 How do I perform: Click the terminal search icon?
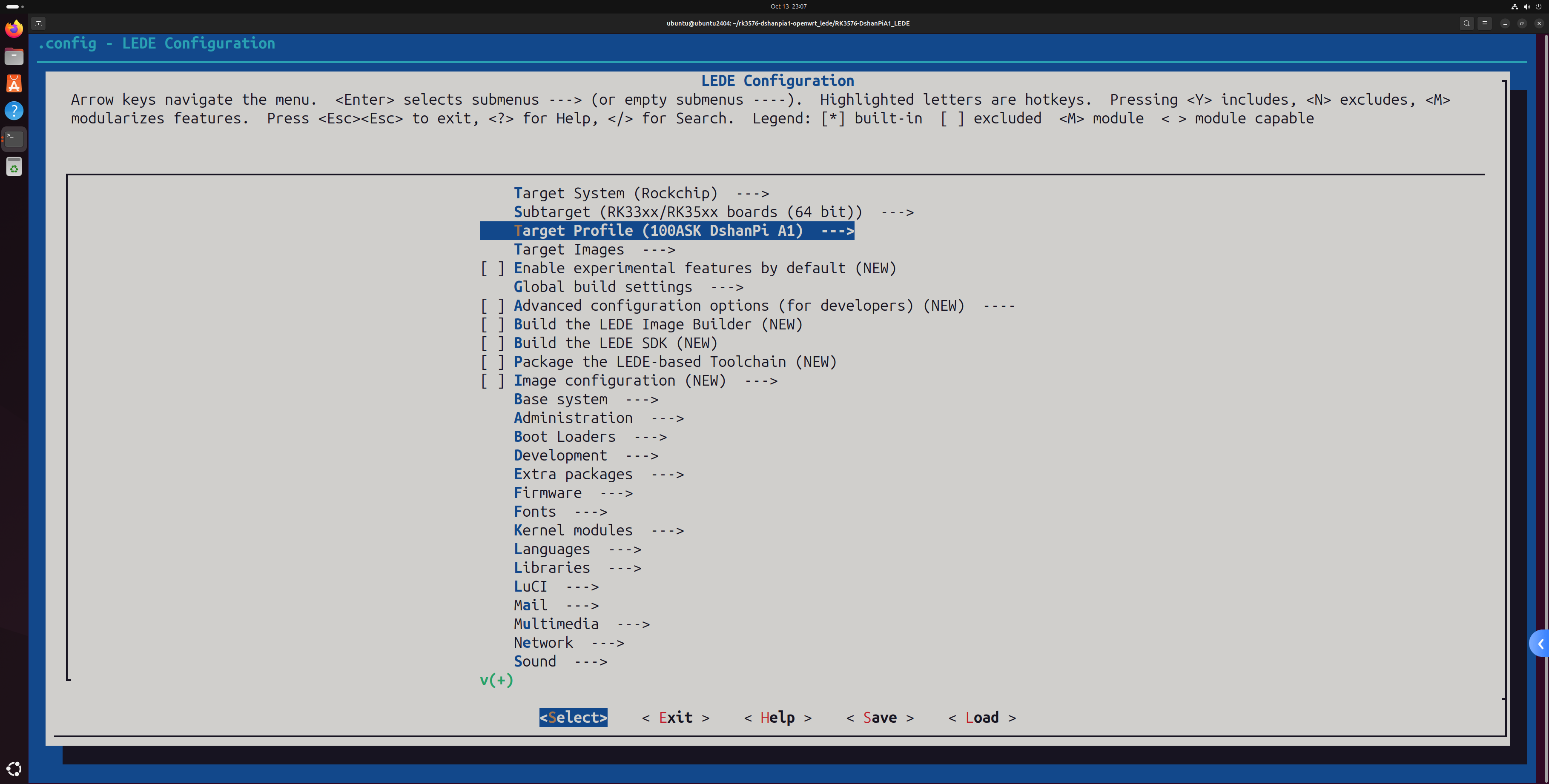pos(1467,23)
